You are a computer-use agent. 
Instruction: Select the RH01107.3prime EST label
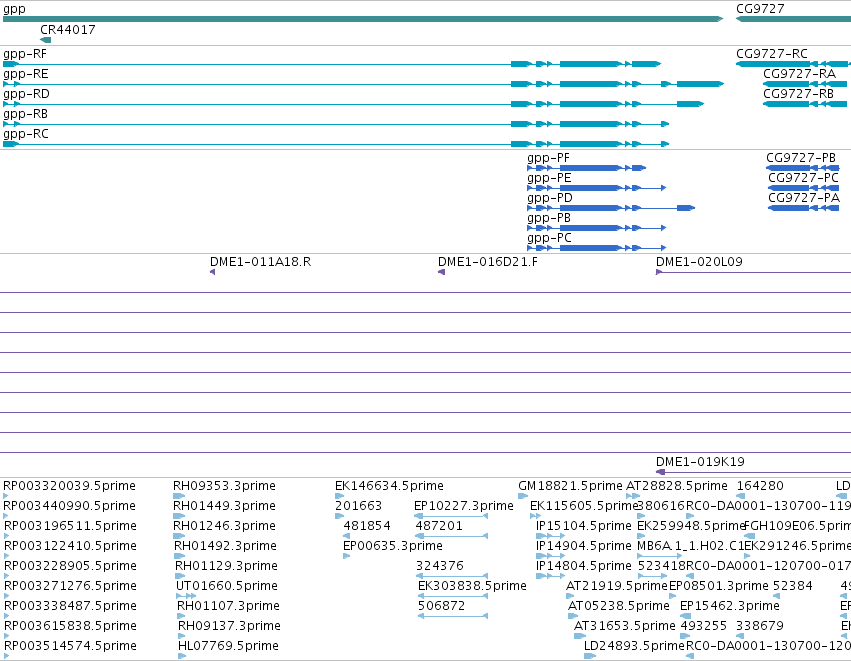point(228,606)
